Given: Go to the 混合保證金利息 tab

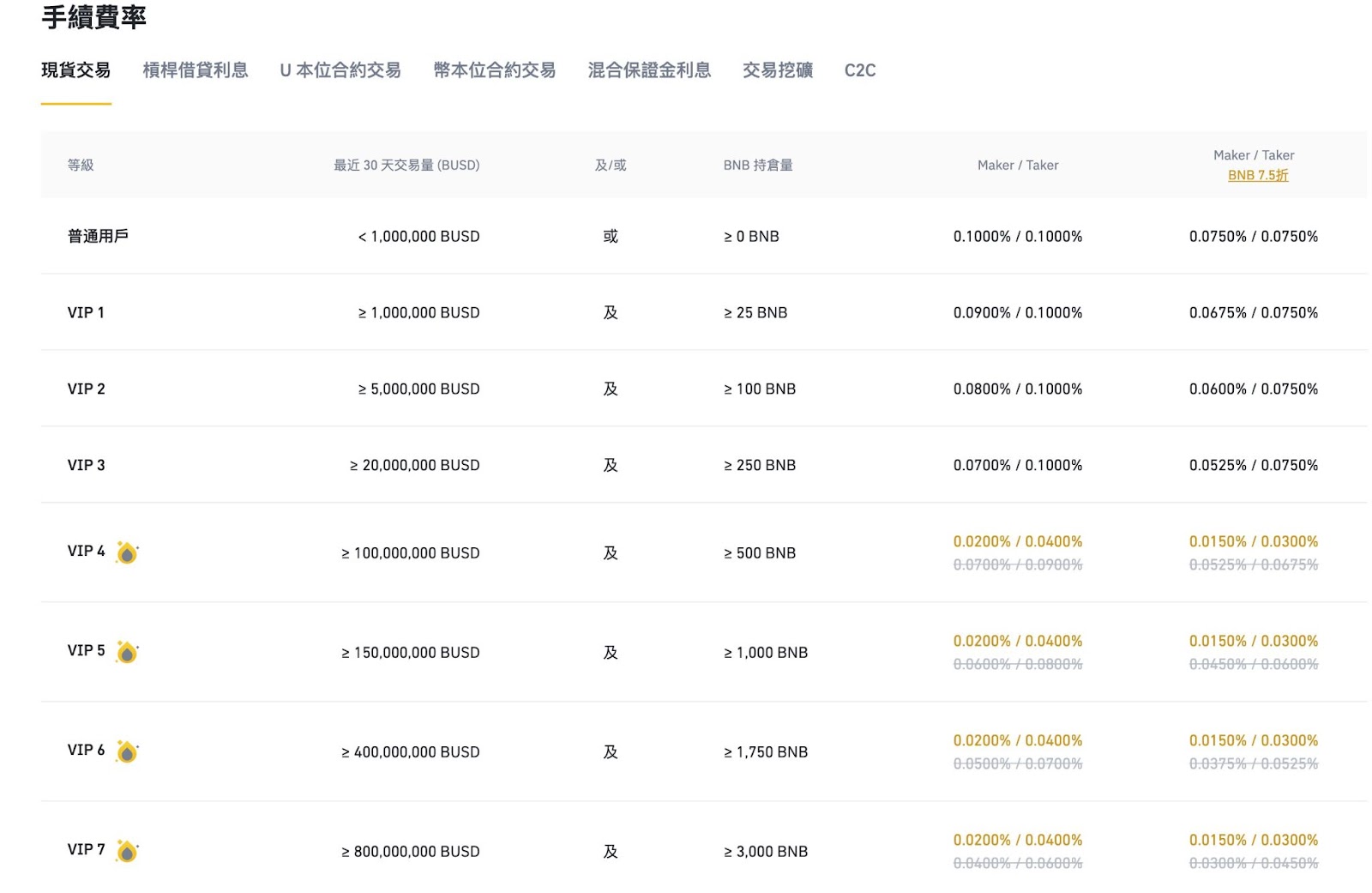Looking at the screenshot, I should click(649, 70).
